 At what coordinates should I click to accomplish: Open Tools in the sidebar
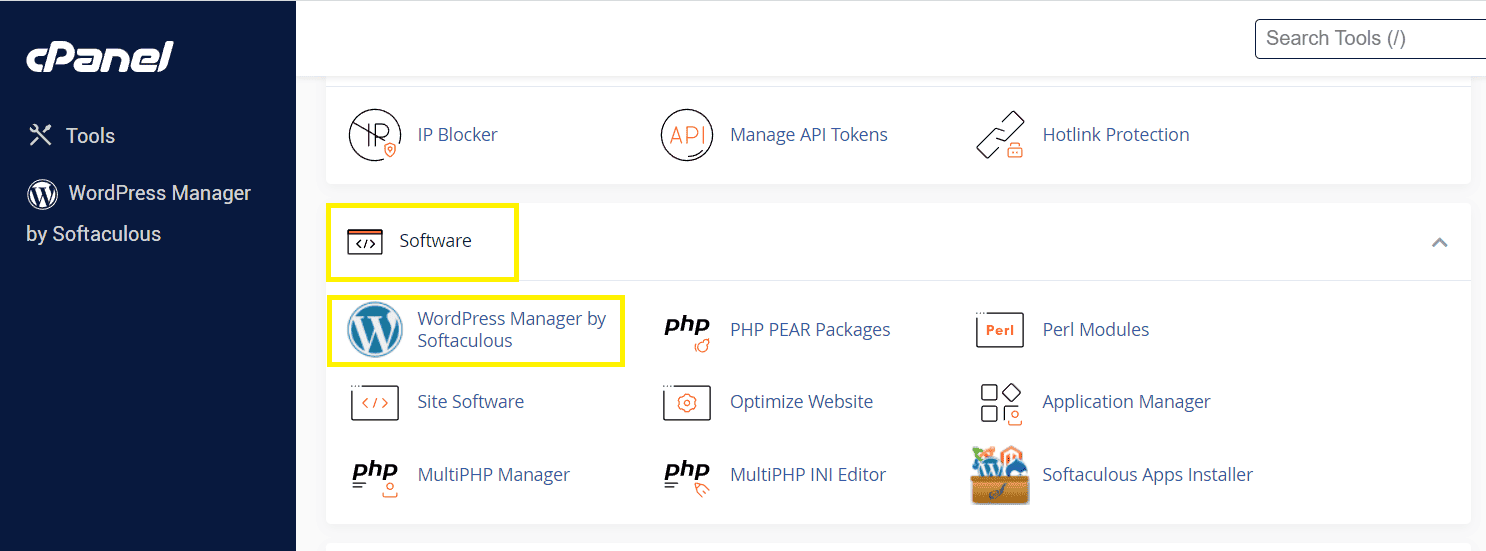coord(90,136)
